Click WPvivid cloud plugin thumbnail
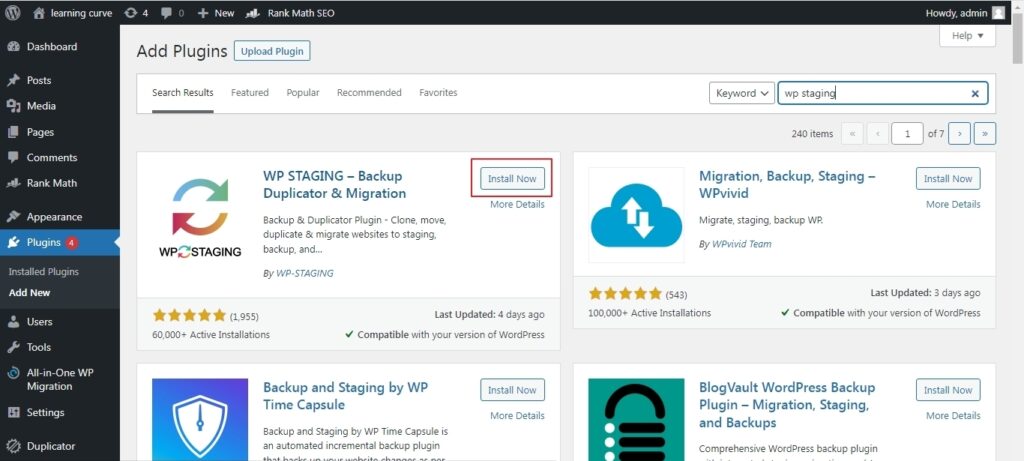This screenshot has height=461, width=1024. (636, 215)
